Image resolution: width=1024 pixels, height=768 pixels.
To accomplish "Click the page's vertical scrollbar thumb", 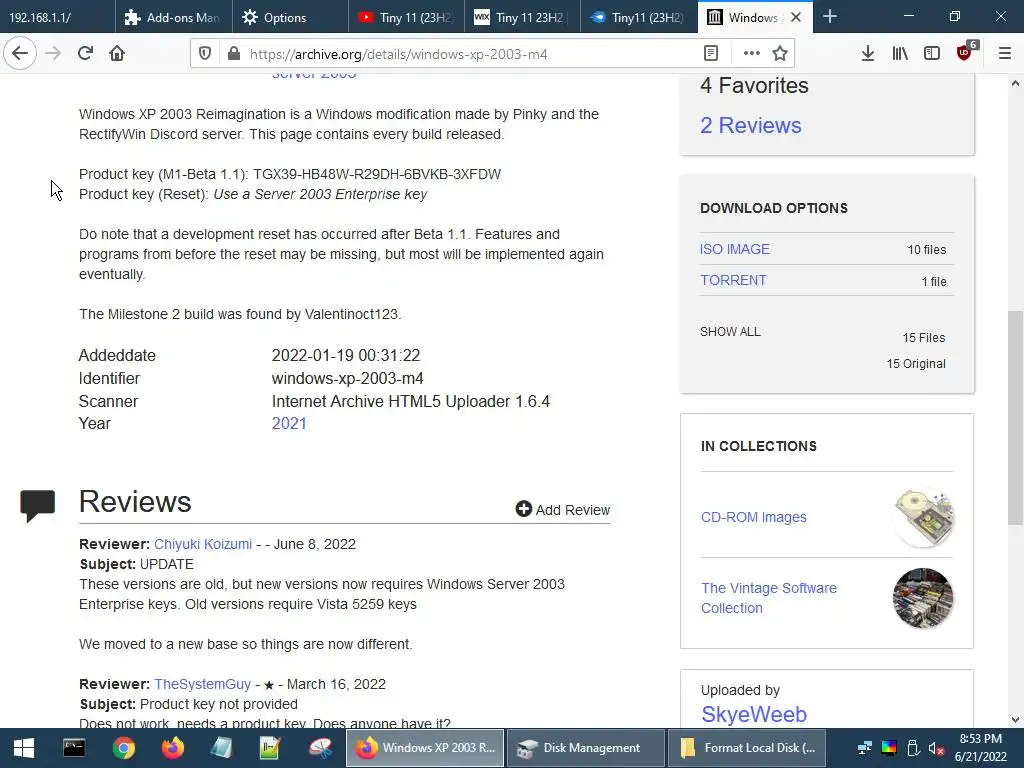I will [x=1015, y=418].
